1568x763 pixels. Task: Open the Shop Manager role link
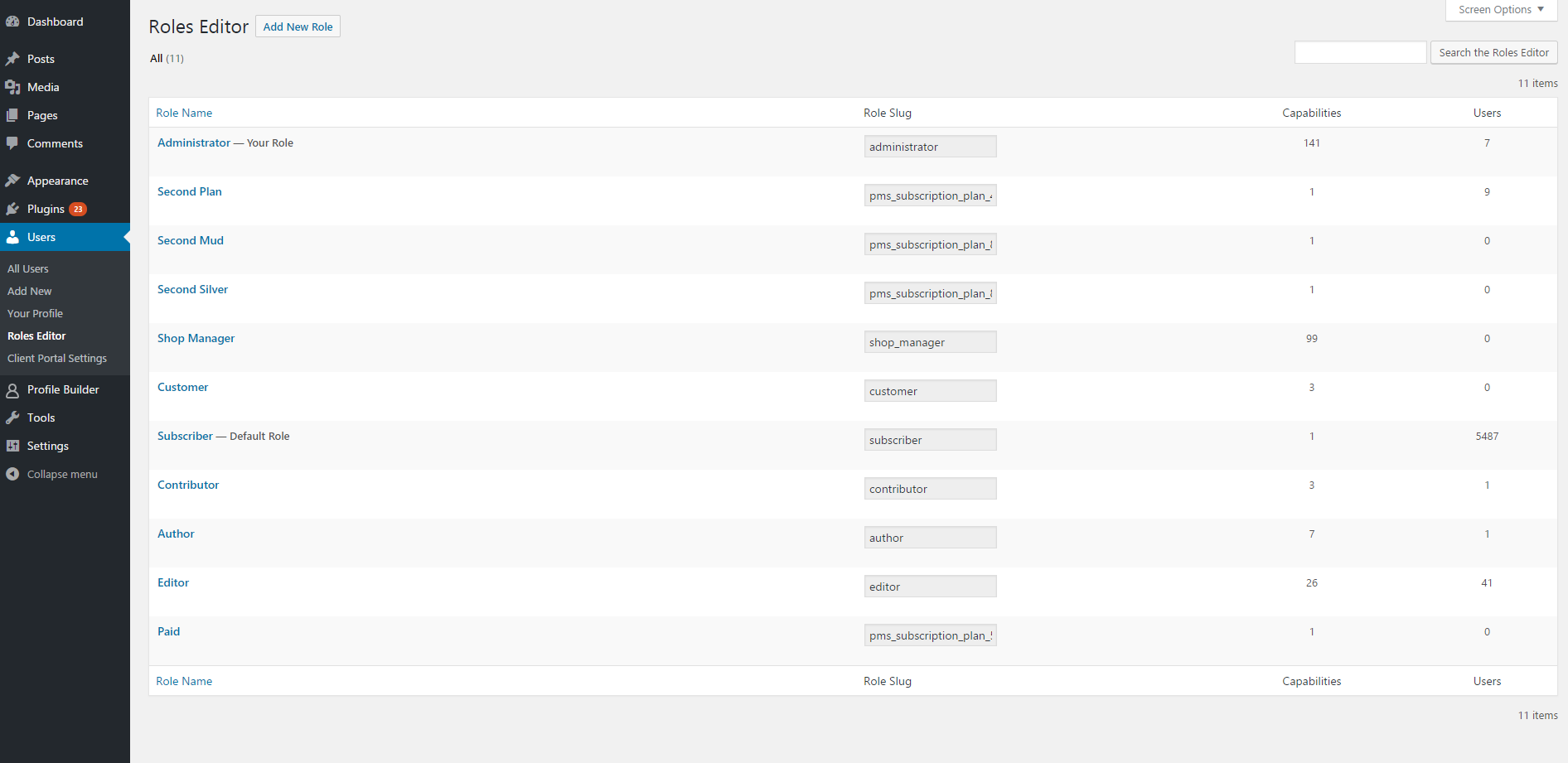[196, 338]
